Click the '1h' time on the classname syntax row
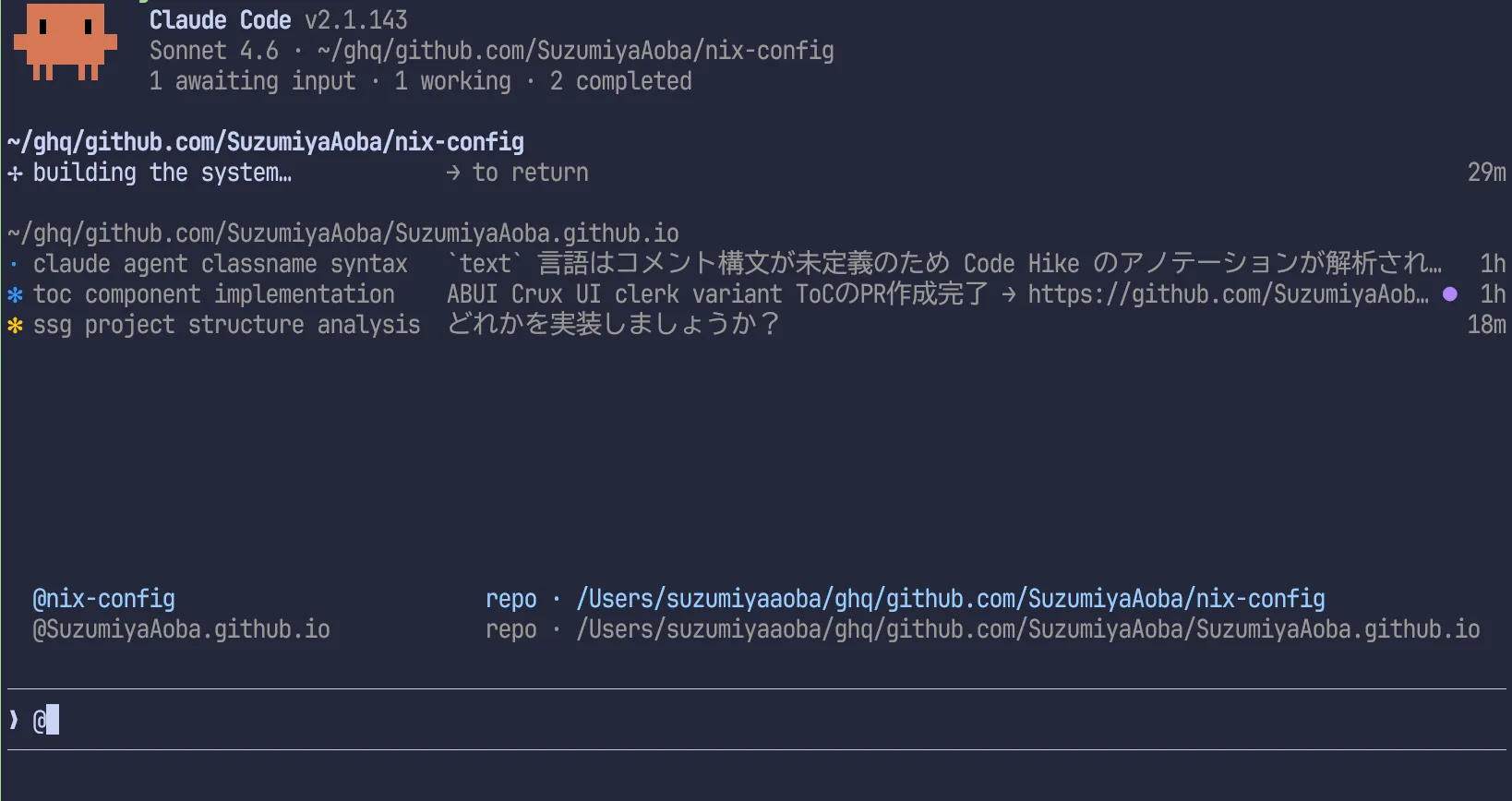 [x=1494, y=264]
